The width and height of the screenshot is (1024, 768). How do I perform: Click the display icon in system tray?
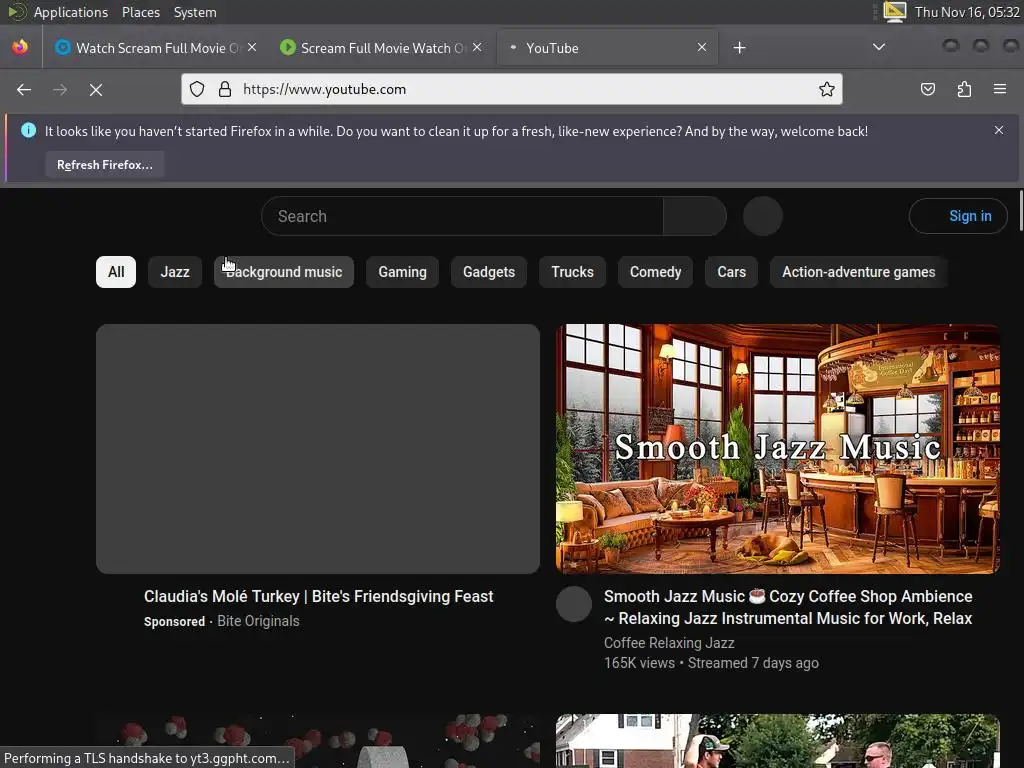pos(895,12)
